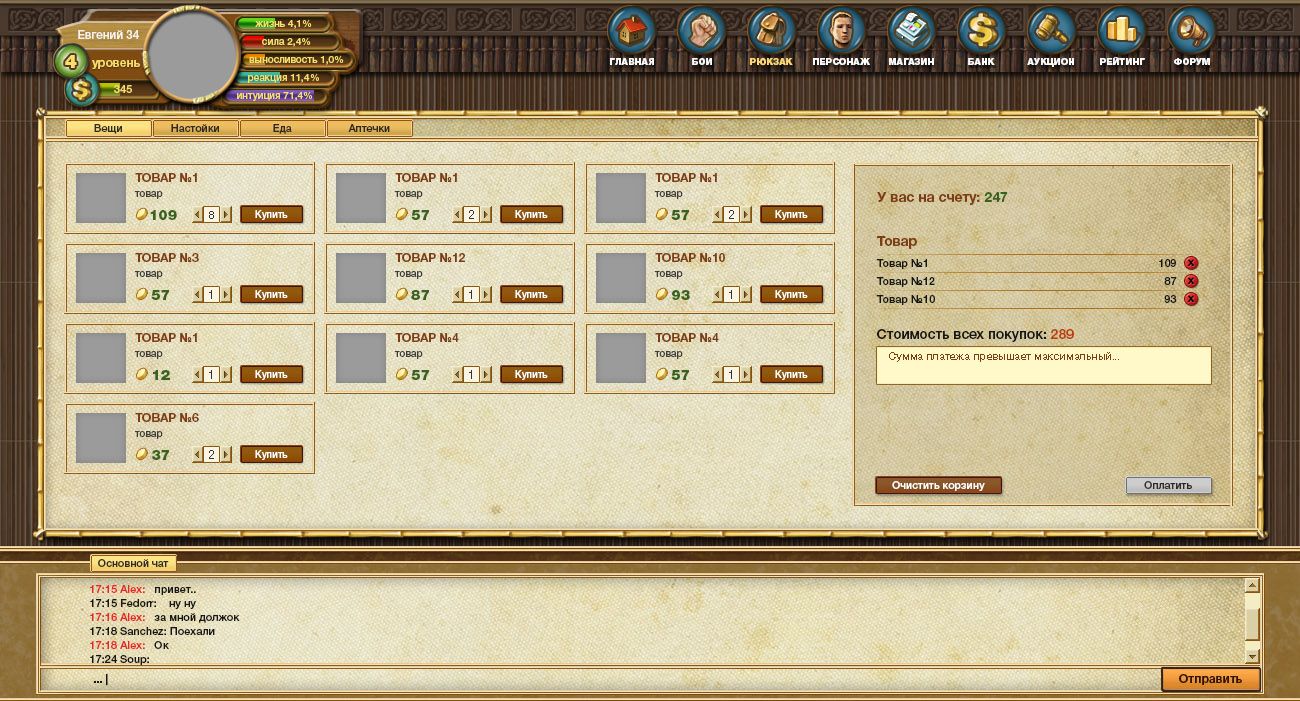
Task: Click the chat scrollbar up arrow
Action: [1252, 584]
